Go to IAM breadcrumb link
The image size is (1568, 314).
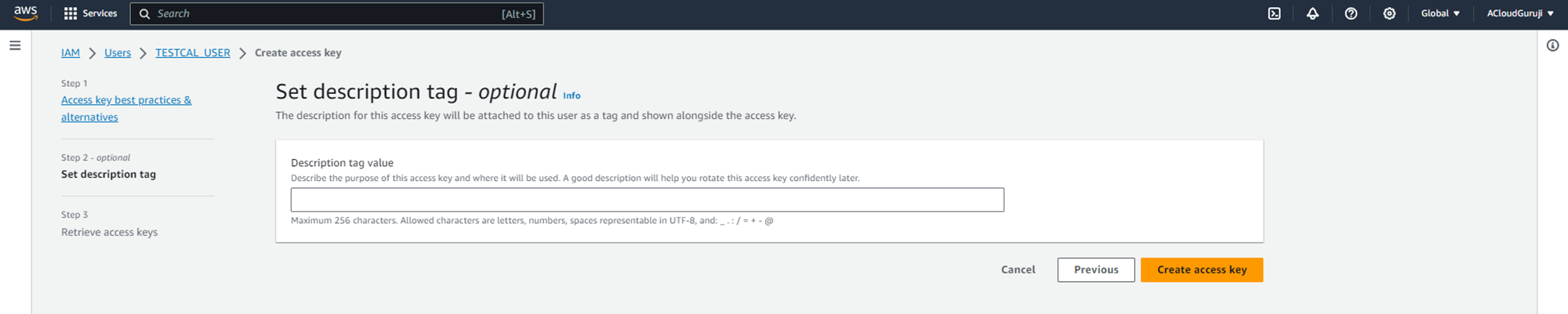[71, 52]
